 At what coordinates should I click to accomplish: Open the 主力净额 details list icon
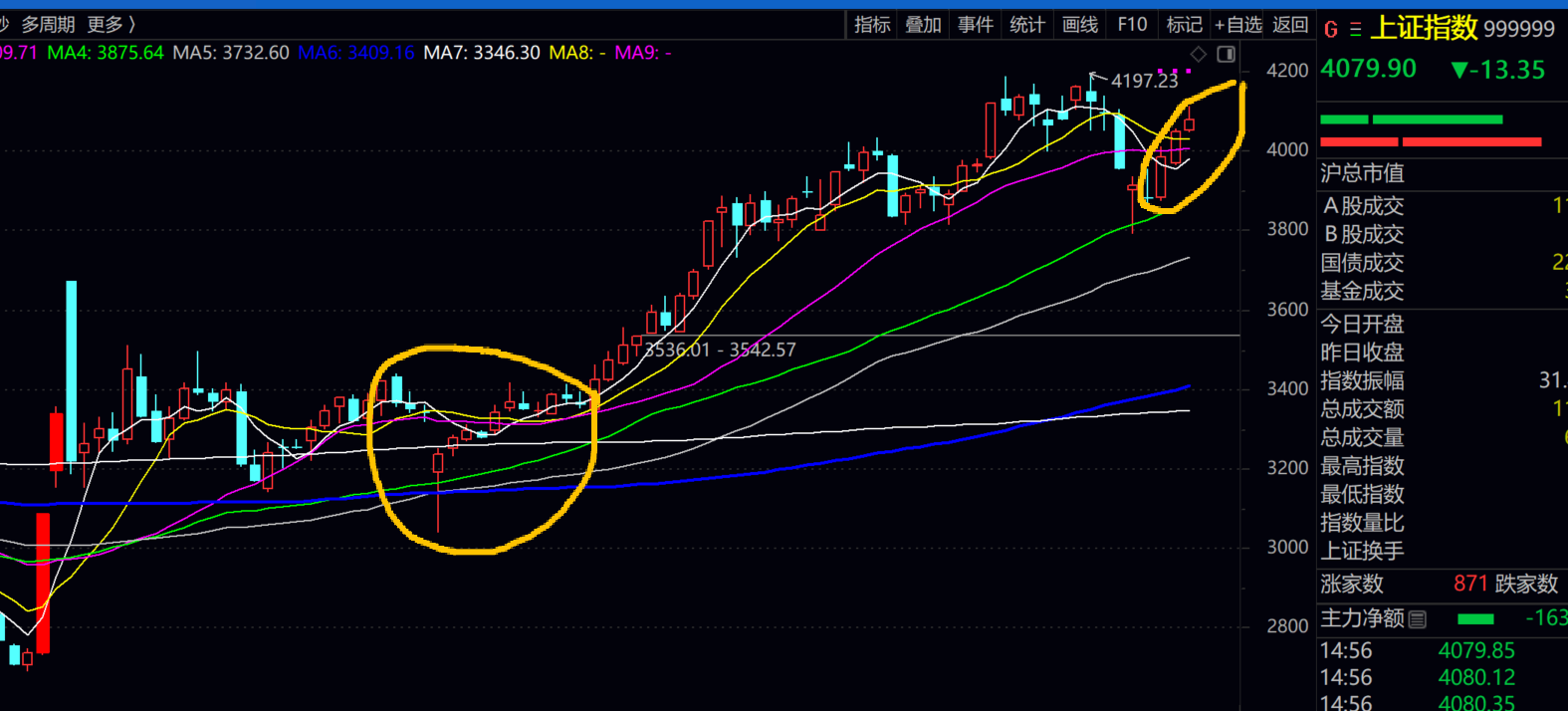click(x=1418, y=619)
